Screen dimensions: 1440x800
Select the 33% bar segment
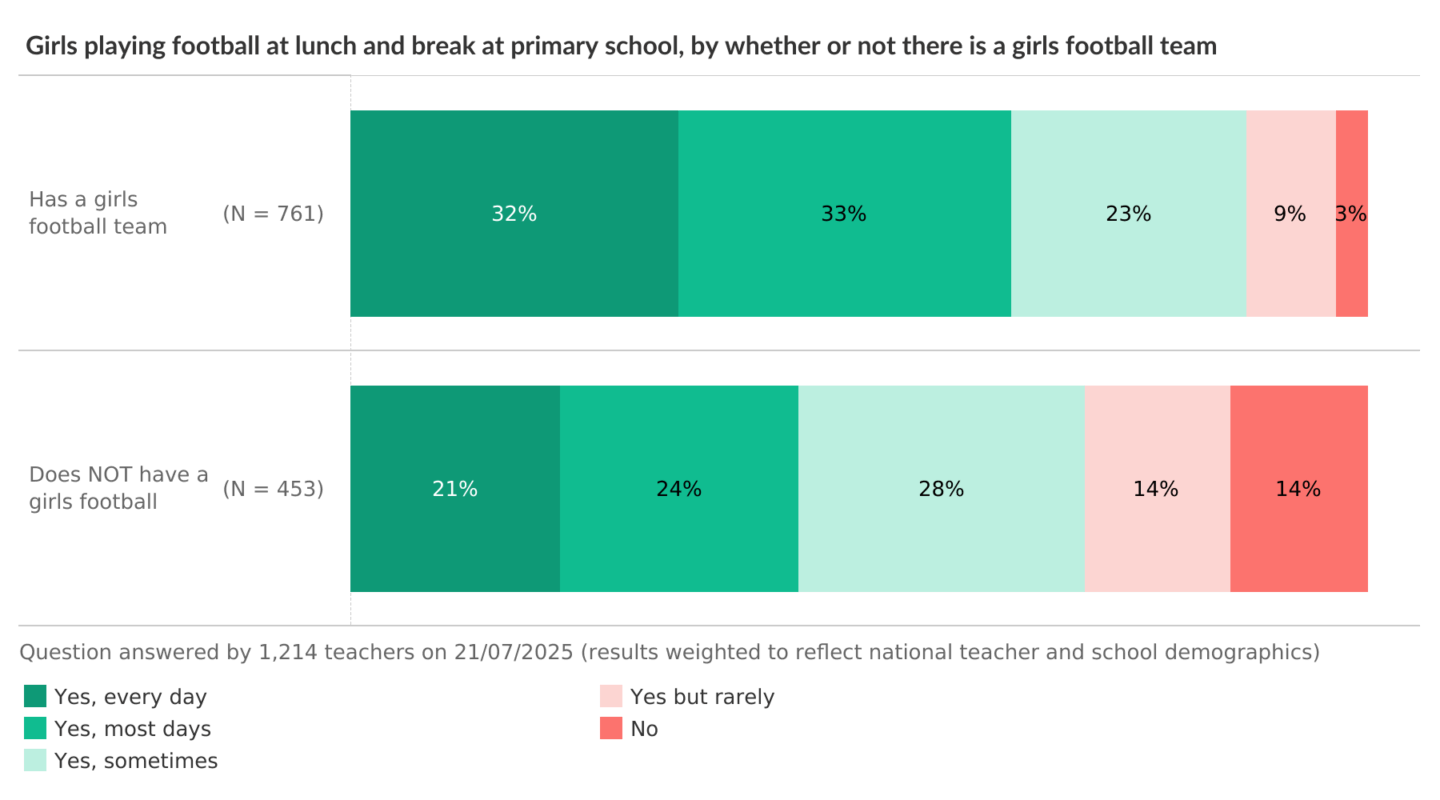click(844, 214)
